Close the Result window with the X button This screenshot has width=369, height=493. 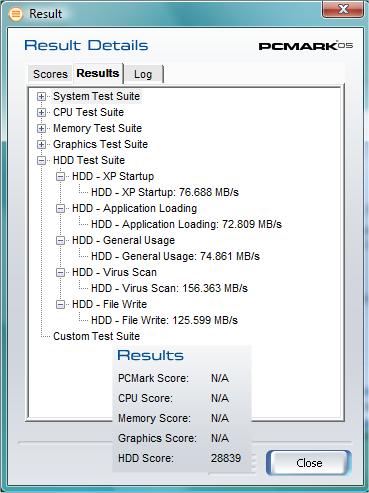[343, 9]
